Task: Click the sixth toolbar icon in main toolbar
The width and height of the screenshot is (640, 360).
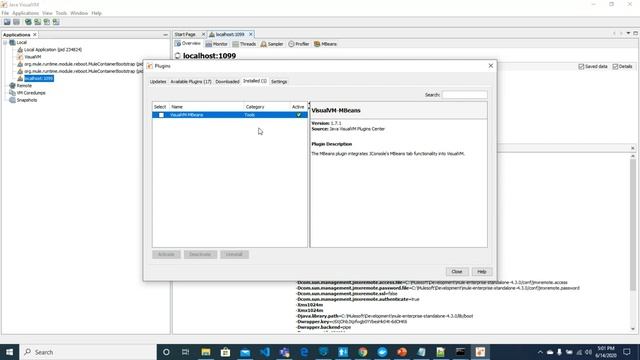Action: coord(56,22)
